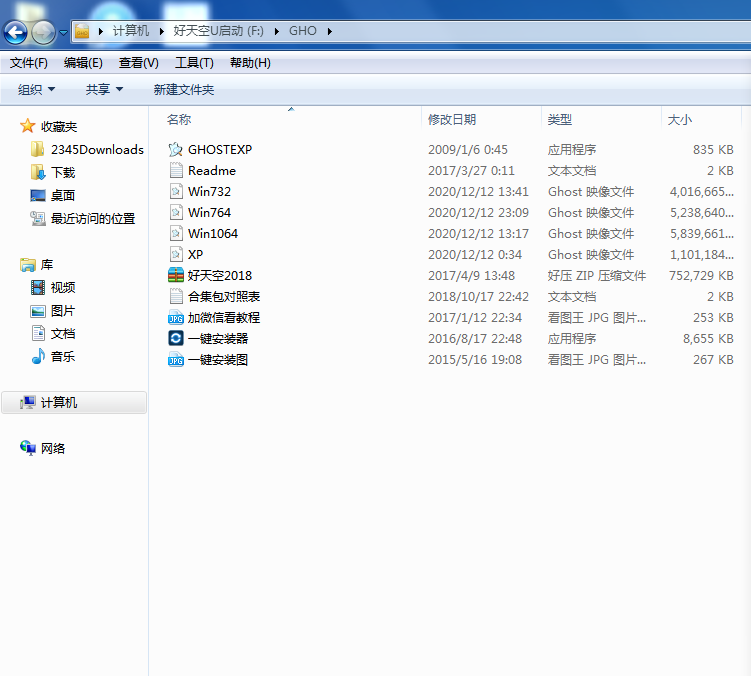
Task: Select the GHOSTEXP application icon
Action: (x=176, y=149)
